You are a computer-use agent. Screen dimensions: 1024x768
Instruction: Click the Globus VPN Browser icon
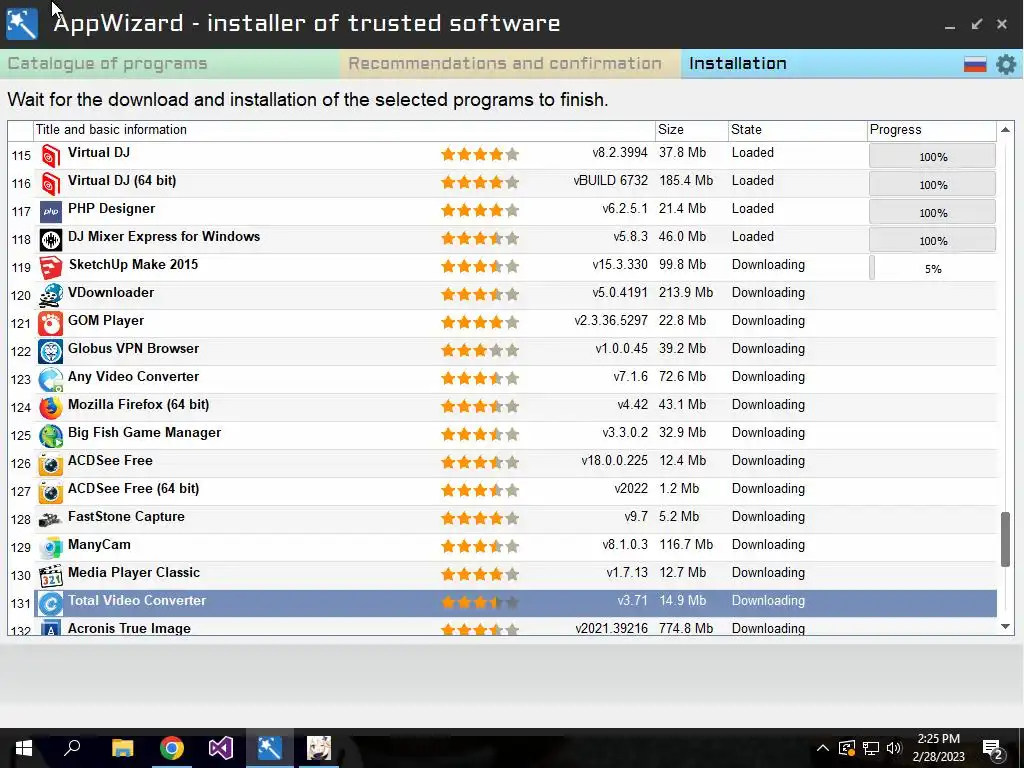pos(50,351)
